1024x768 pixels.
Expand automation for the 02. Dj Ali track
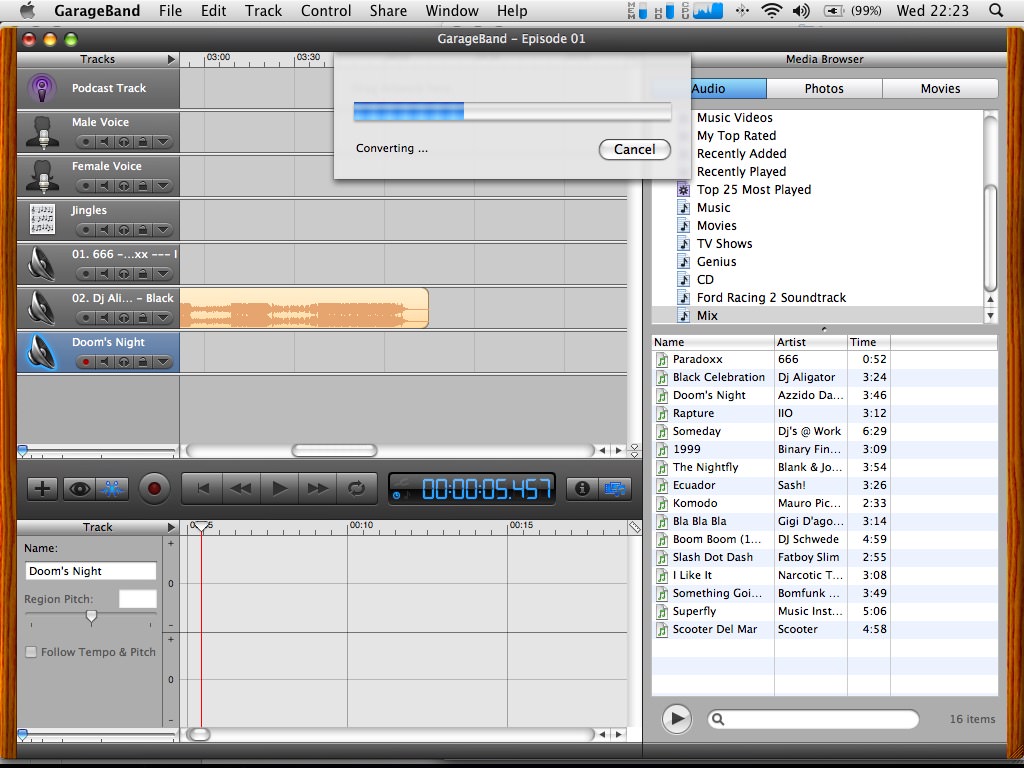pos(163,317)
